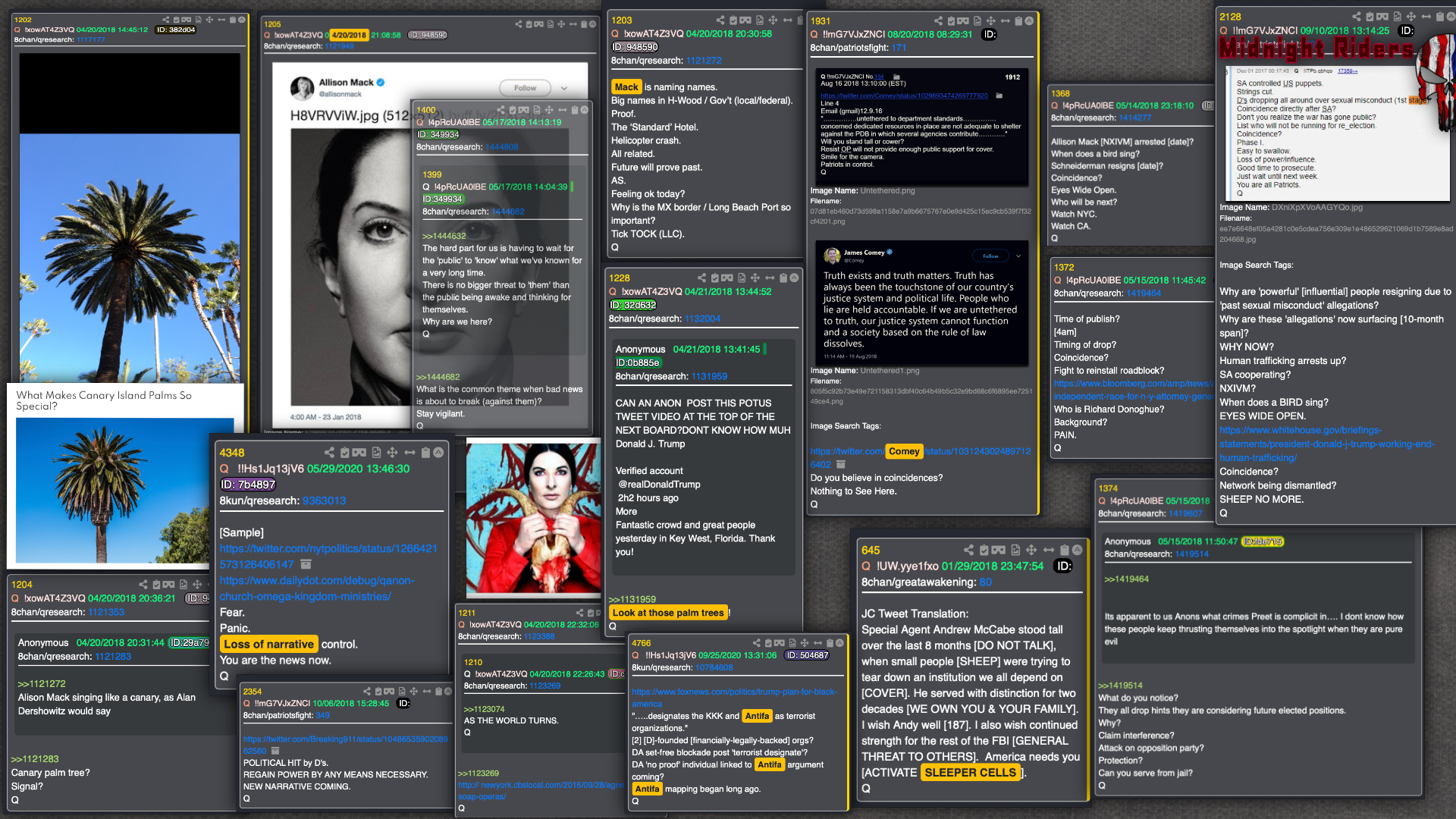1456x819 pixels.
Task: Click reply reference >>1121272 in post 1204
Action: pos(42,684)
